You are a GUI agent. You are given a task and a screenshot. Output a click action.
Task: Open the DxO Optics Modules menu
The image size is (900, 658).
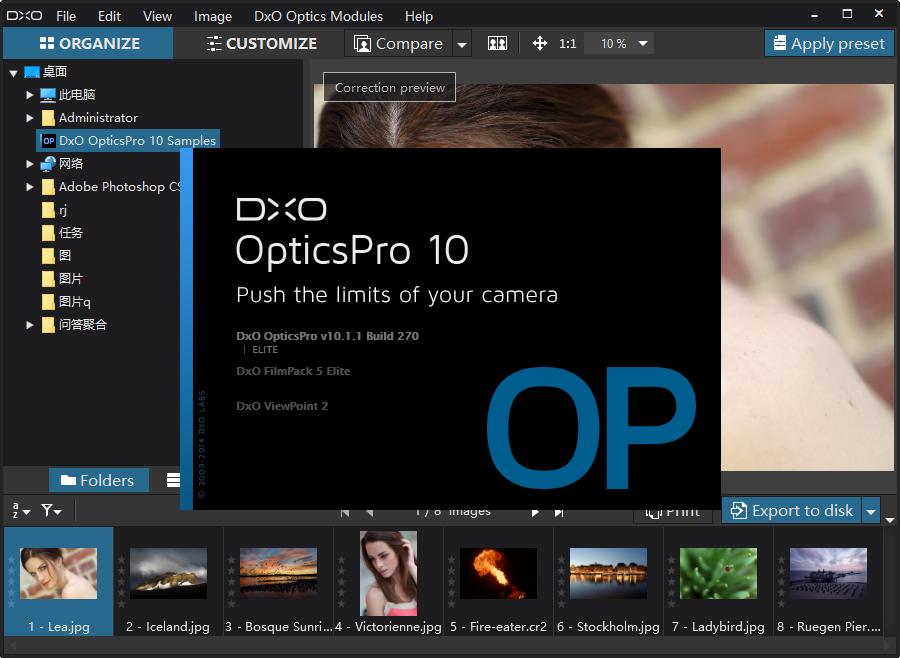(x=318, y=16)
